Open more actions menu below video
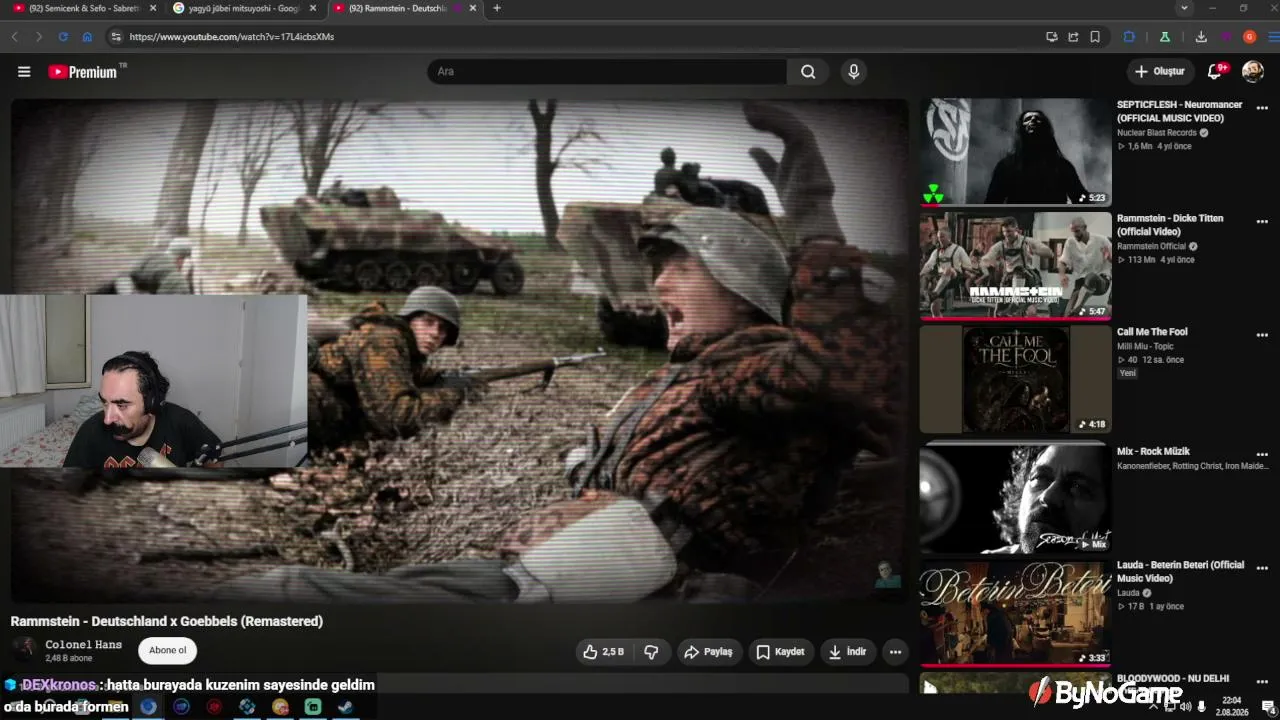The image size is (1280, 720). [x=895, y=652]
